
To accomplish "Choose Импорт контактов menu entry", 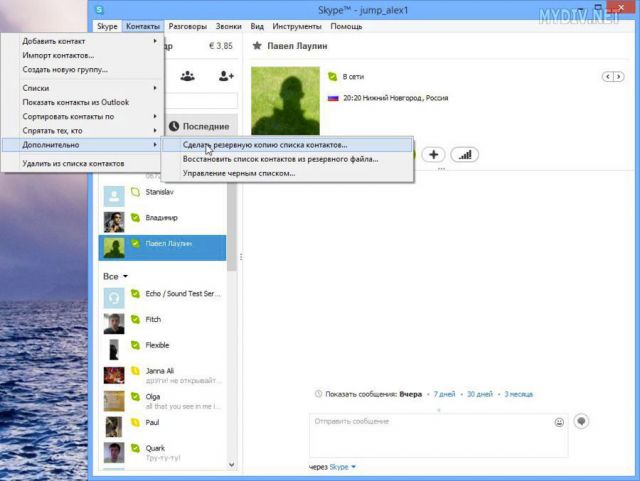I will 82,55.
